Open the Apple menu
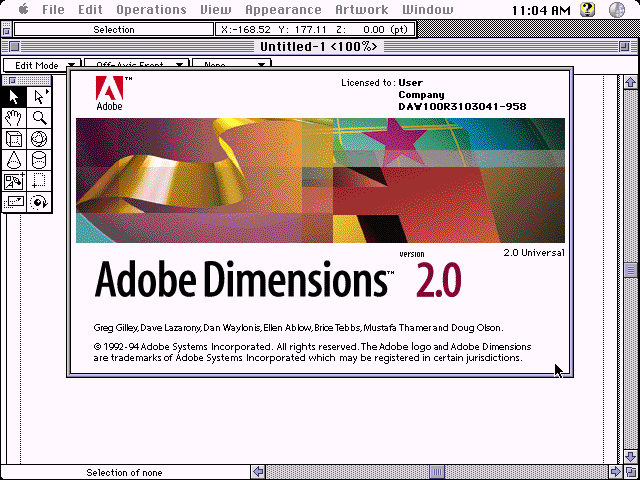 click(21, 10)
